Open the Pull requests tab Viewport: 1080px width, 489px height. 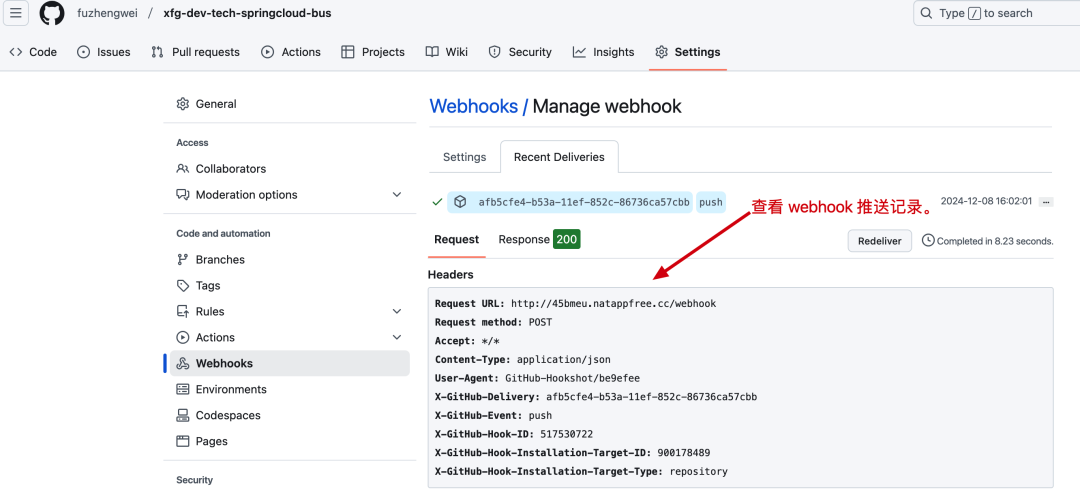click(196, 52)
